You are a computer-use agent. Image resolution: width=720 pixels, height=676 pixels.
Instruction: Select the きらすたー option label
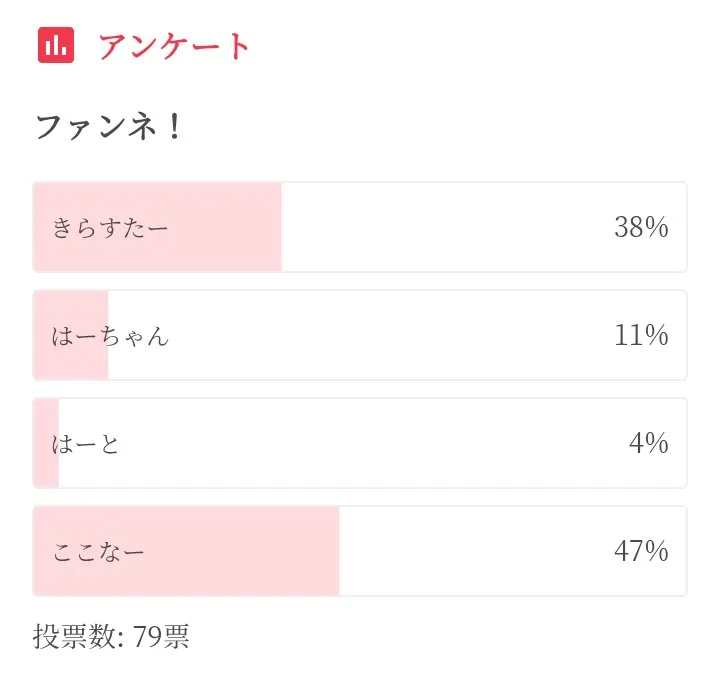tap(110, 228)
